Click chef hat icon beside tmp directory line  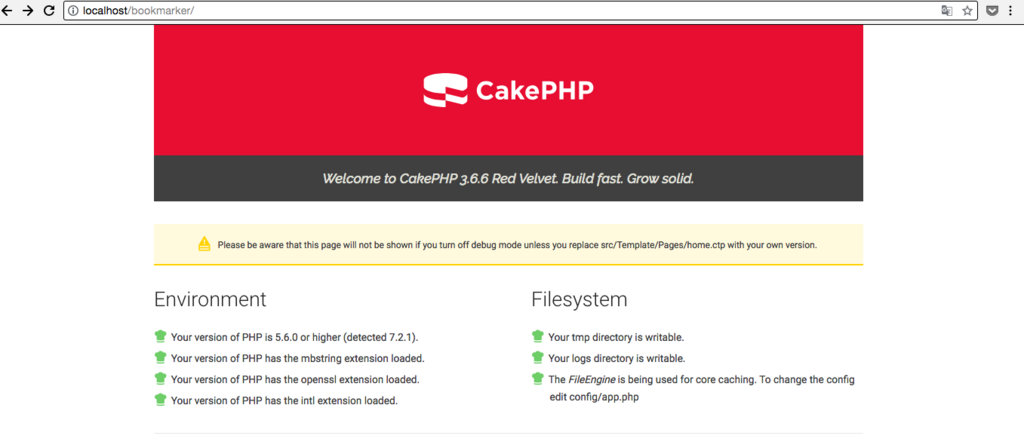(x=538, y=337)
